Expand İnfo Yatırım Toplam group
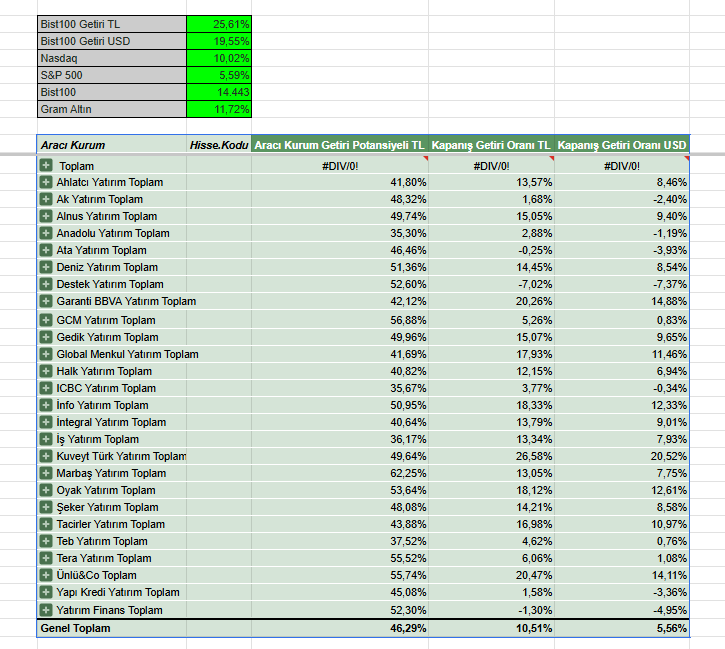Viewport: 725px width, 649px height. click(x=46, y=405)
